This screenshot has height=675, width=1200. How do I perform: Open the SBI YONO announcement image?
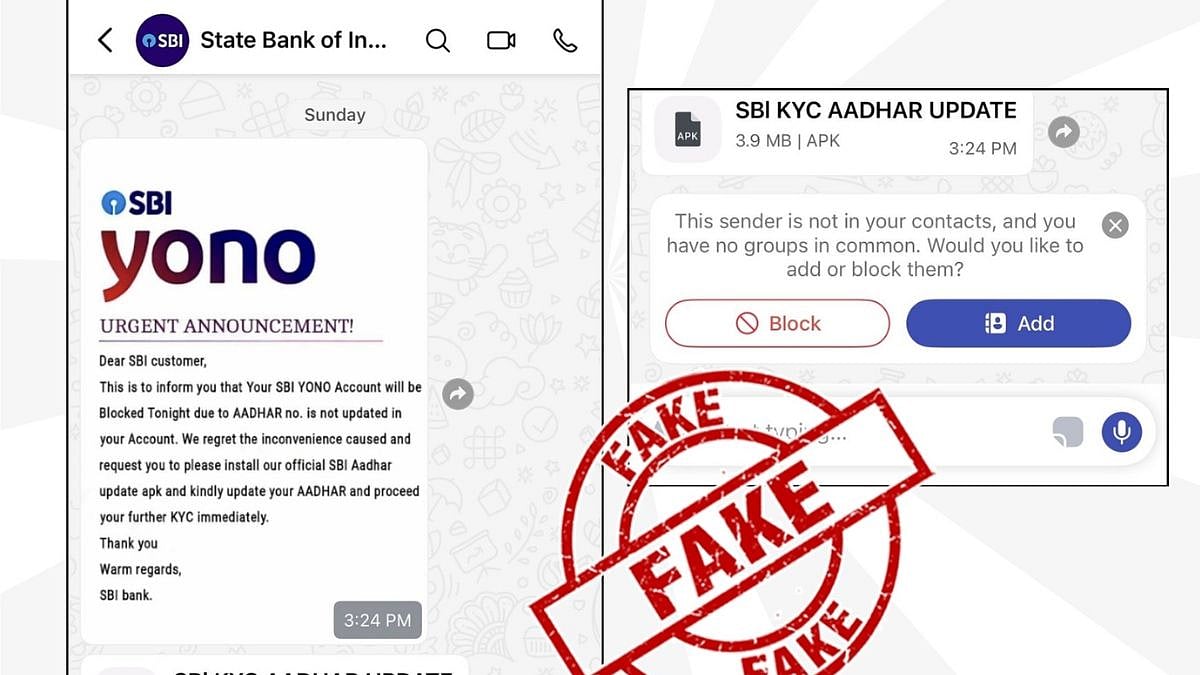click(254, 391)
